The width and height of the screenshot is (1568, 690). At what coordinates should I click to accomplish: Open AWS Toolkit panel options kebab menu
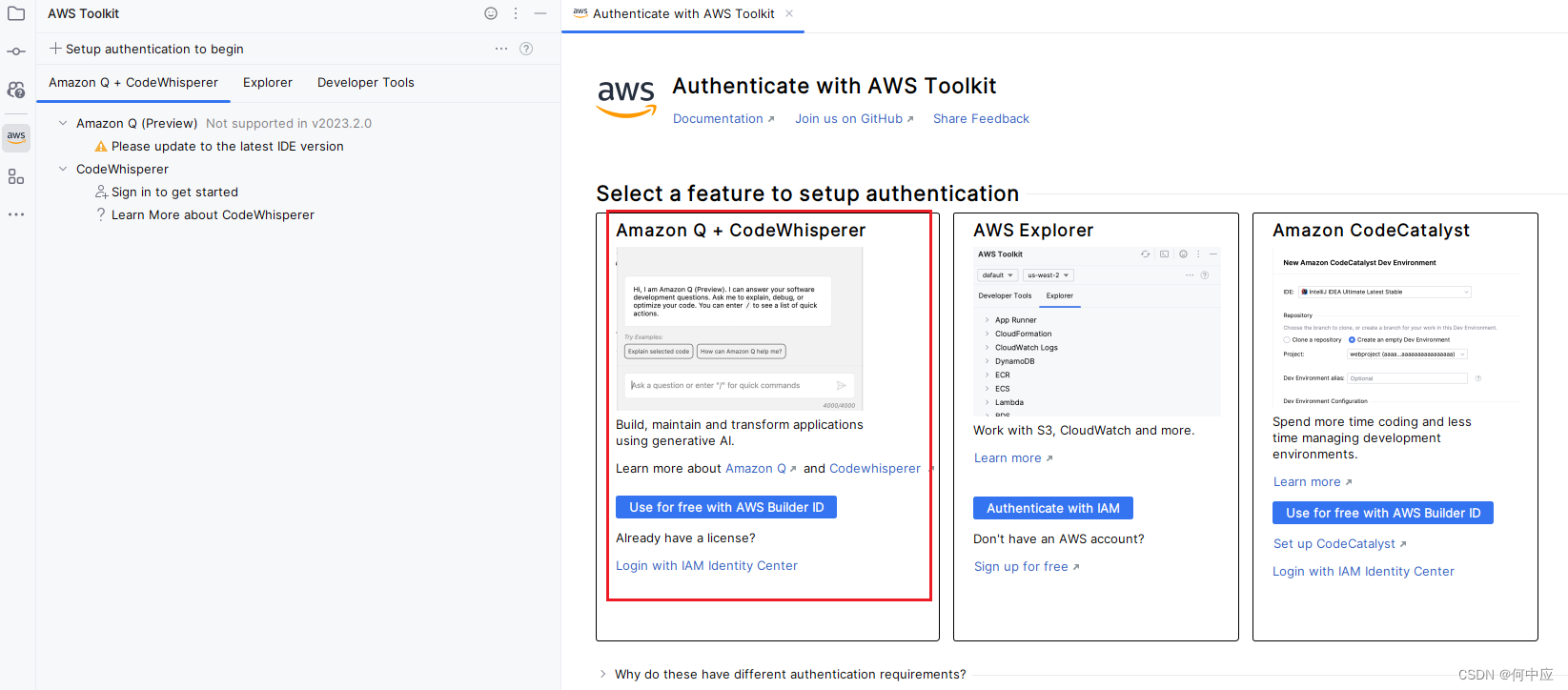pos(516,13)
